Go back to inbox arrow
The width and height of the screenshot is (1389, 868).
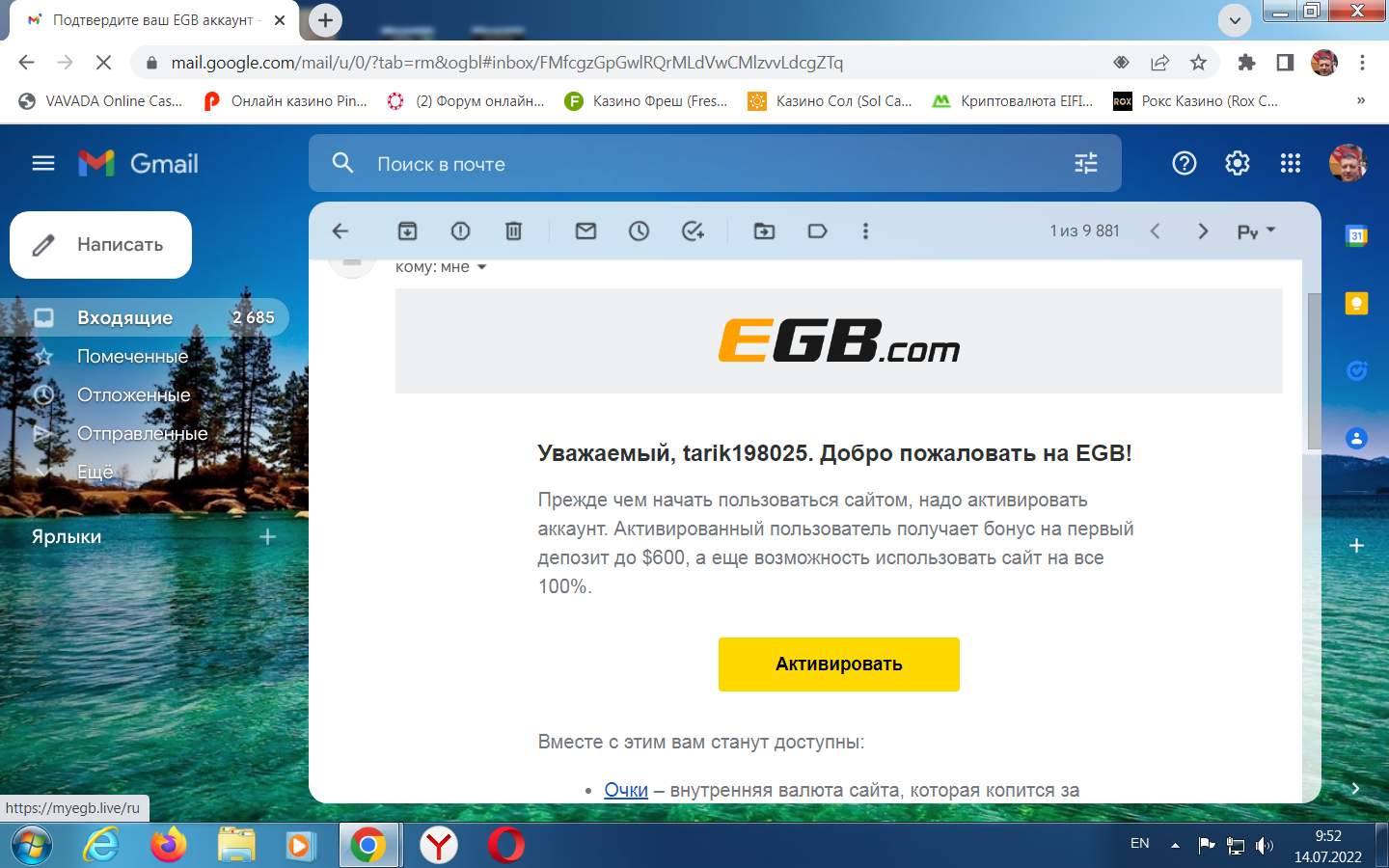point(340,231)
